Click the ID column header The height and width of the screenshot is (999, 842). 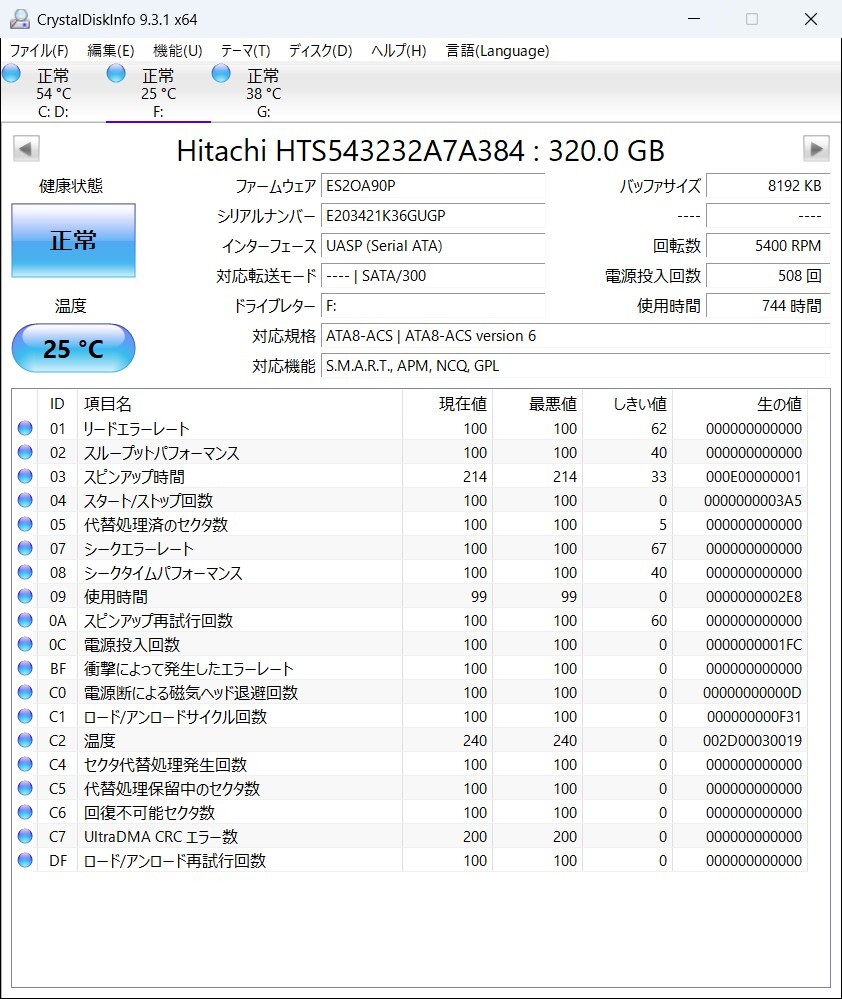[x=57, y=404]
